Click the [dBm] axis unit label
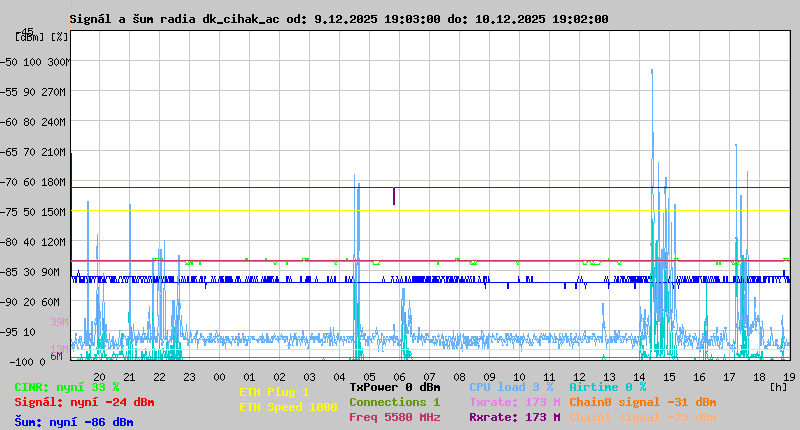This screenshot has width=800, height=430. (29, 37)
